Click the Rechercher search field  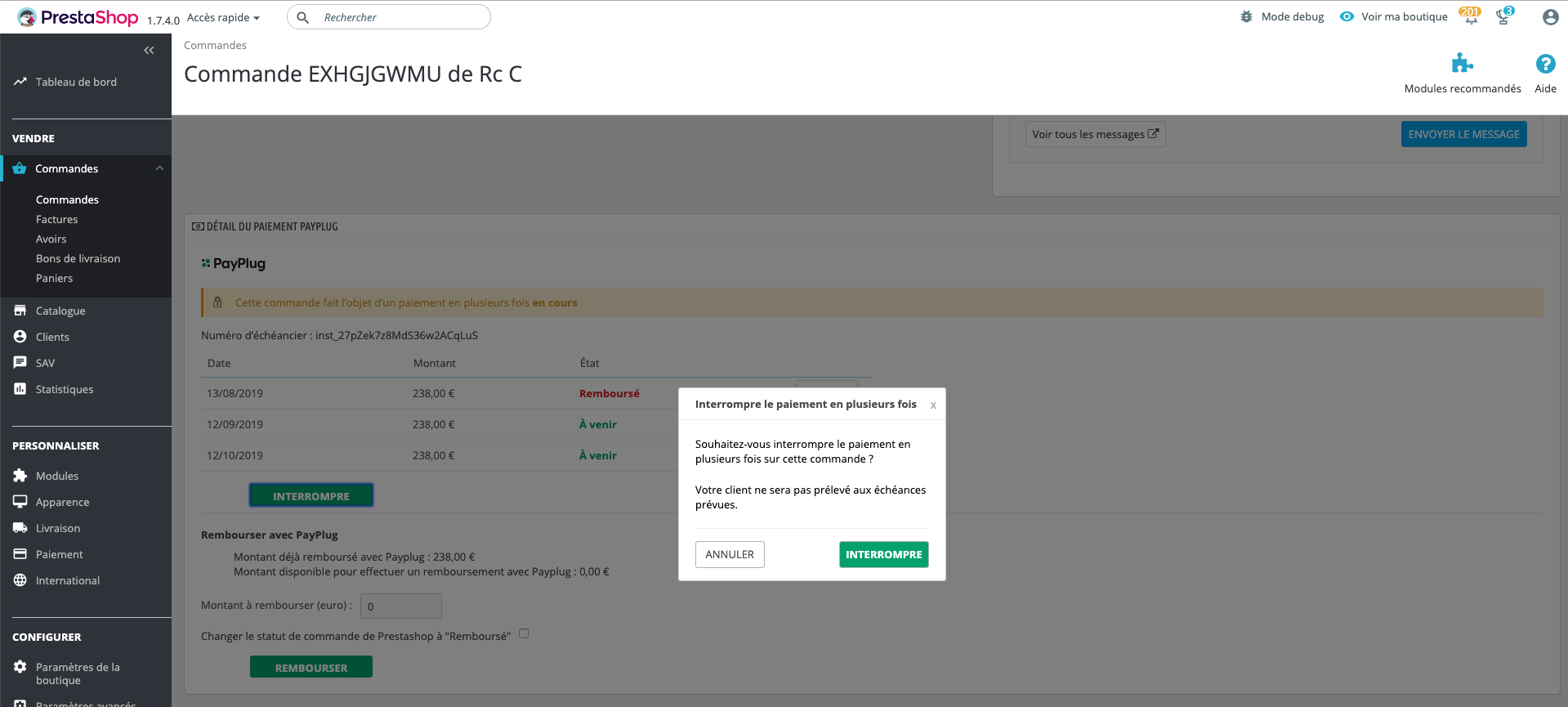(389, 17)
